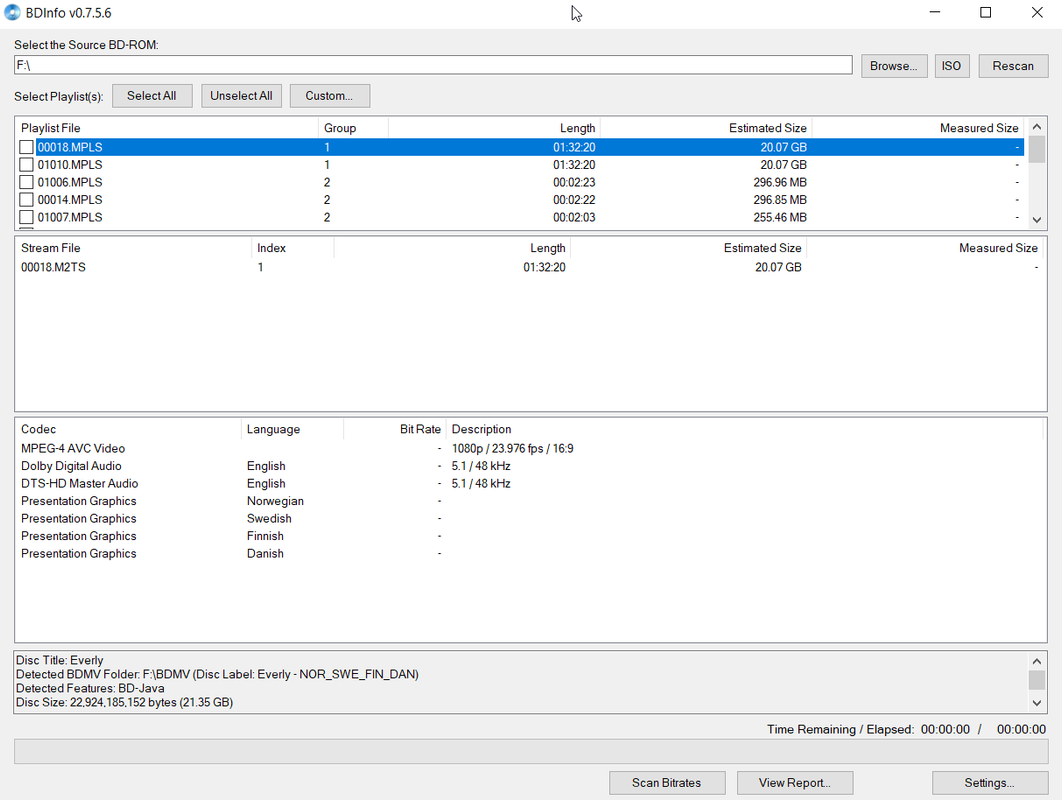Open the Settings... dialog
1062x800 pixels.
[990, 782]
